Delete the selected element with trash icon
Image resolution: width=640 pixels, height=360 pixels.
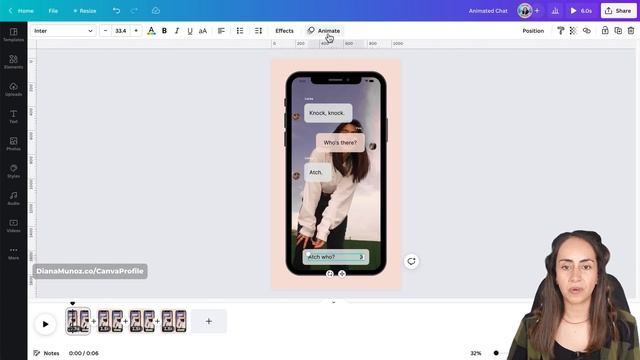point(631,31)
